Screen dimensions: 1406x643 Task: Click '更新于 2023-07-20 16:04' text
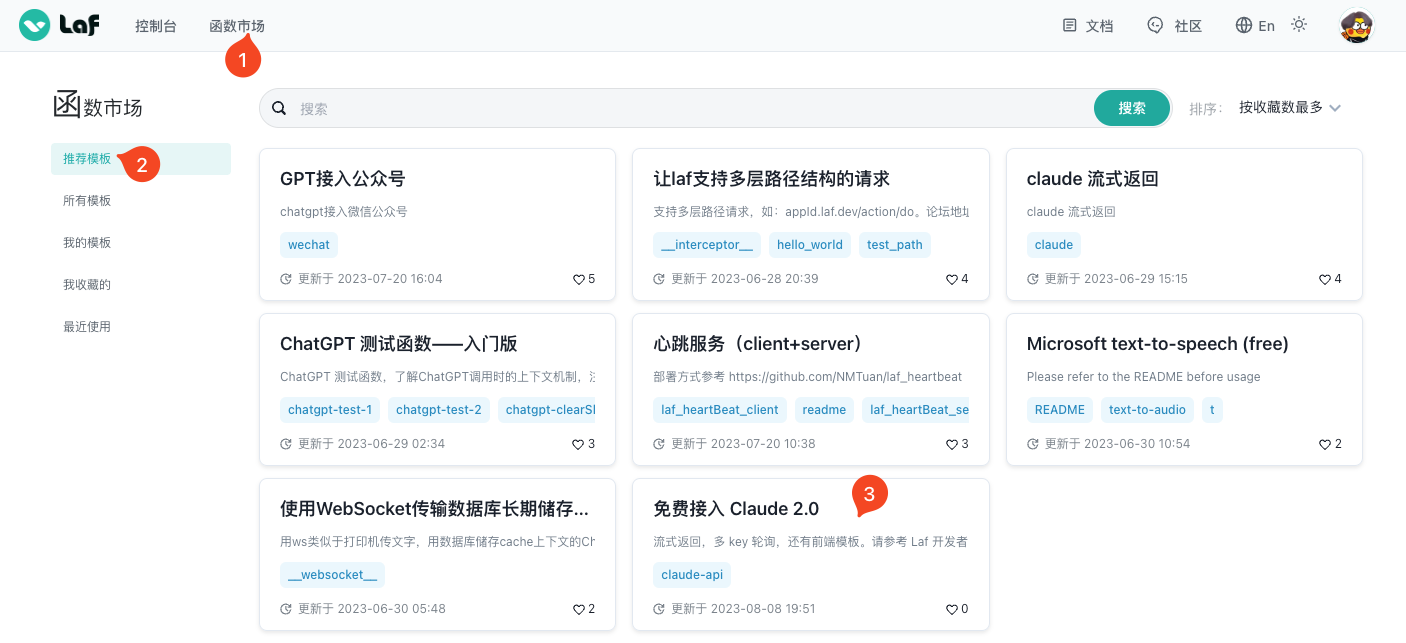tap(370, 279)
